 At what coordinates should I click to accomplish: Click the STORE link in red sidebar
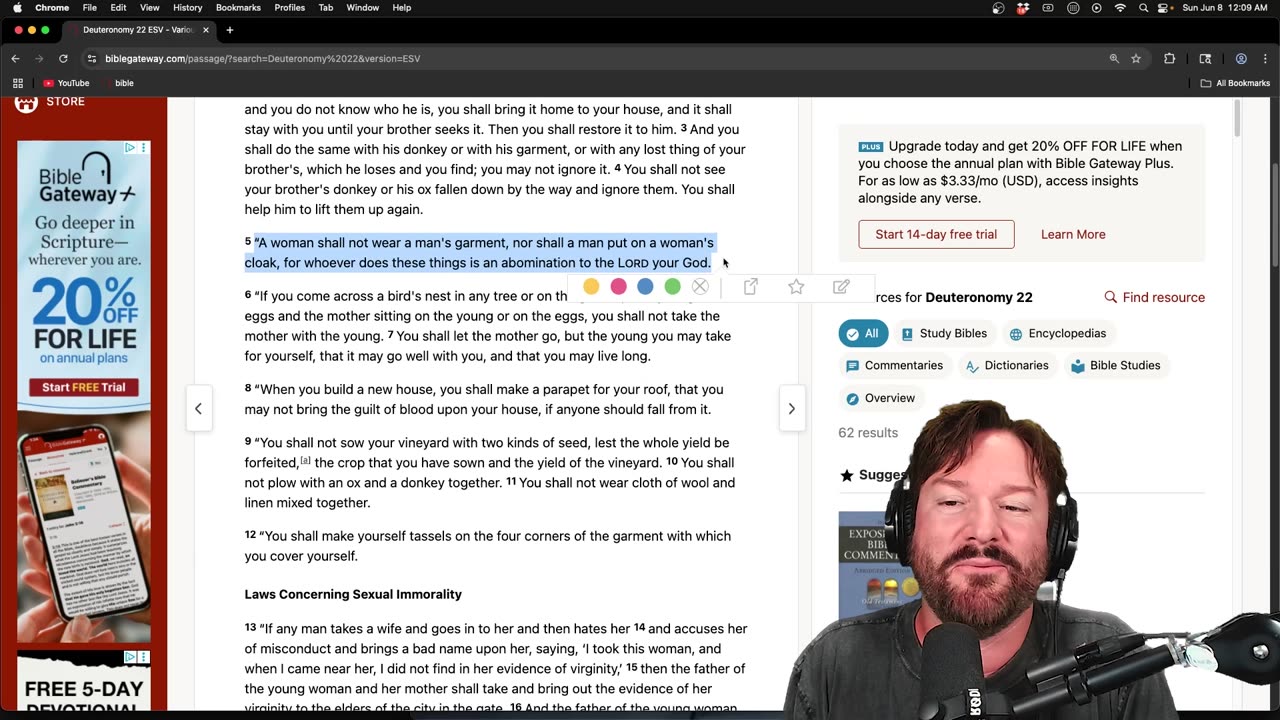(65, 102)
